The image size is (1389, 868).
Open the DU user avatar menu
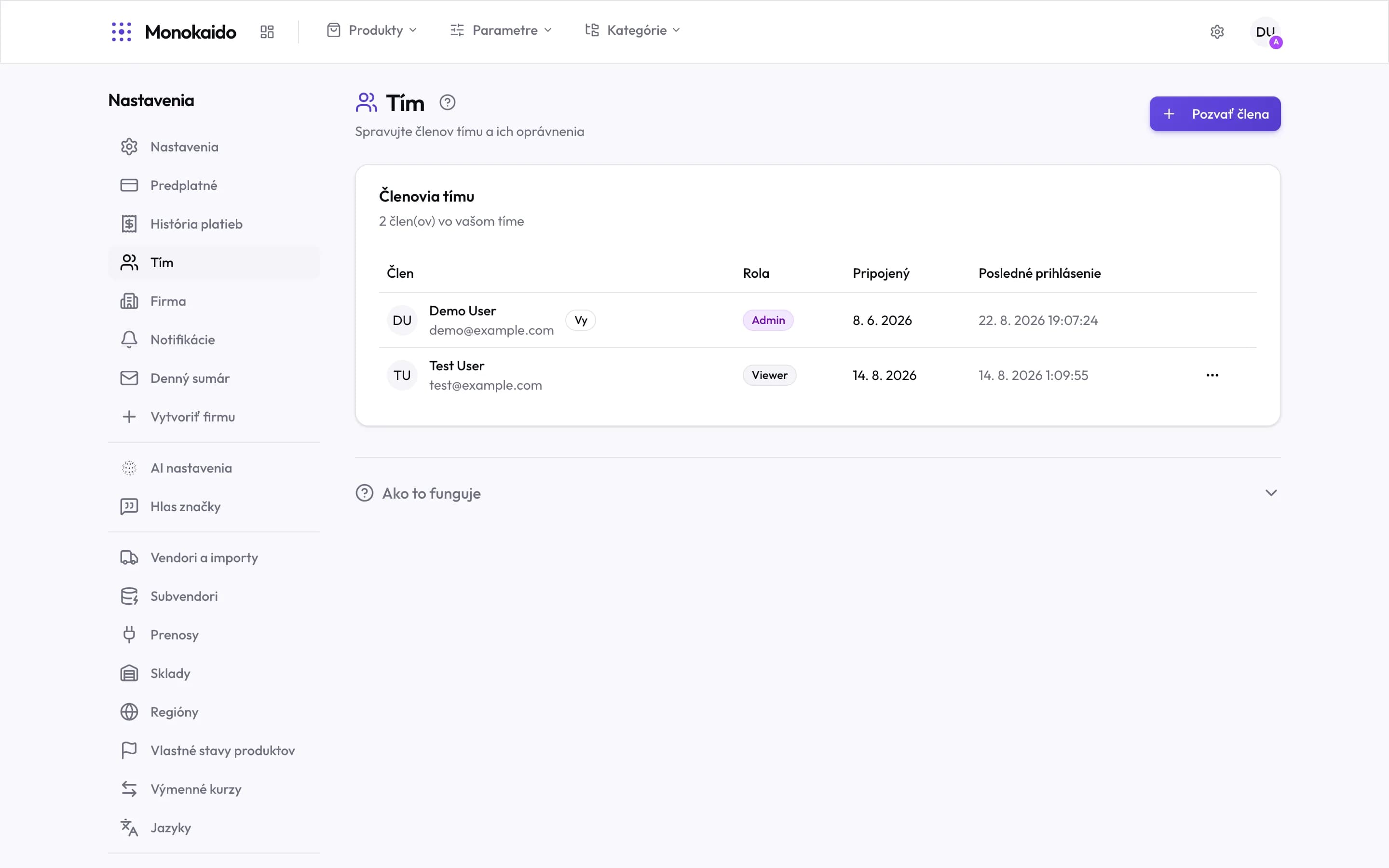pyautogui.click(x=1265, y=31)
